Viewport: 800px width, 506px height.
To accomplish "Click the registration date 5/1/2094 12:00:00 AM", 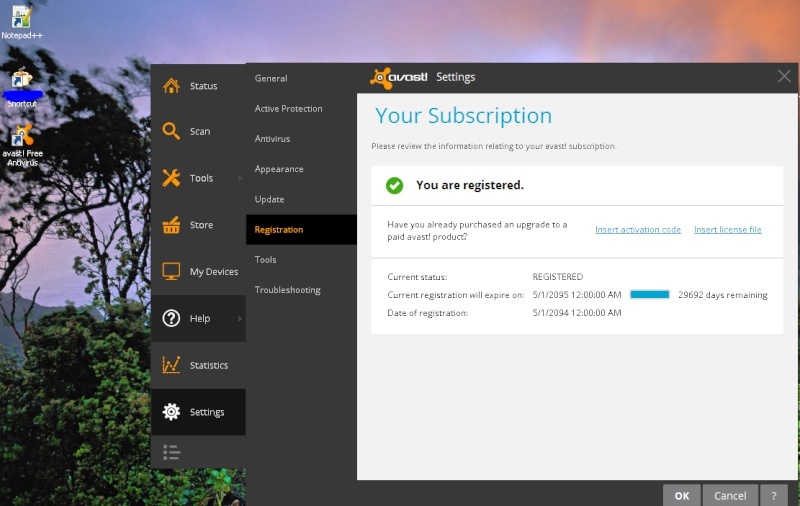I will coord(577,313).
